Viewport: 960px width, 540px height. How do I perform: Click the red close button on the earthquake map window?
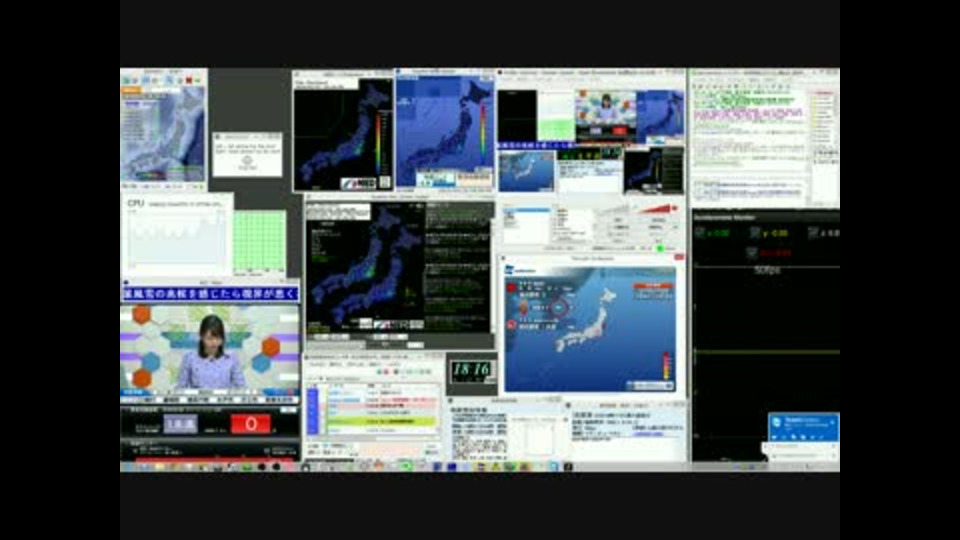click(678, 258)
